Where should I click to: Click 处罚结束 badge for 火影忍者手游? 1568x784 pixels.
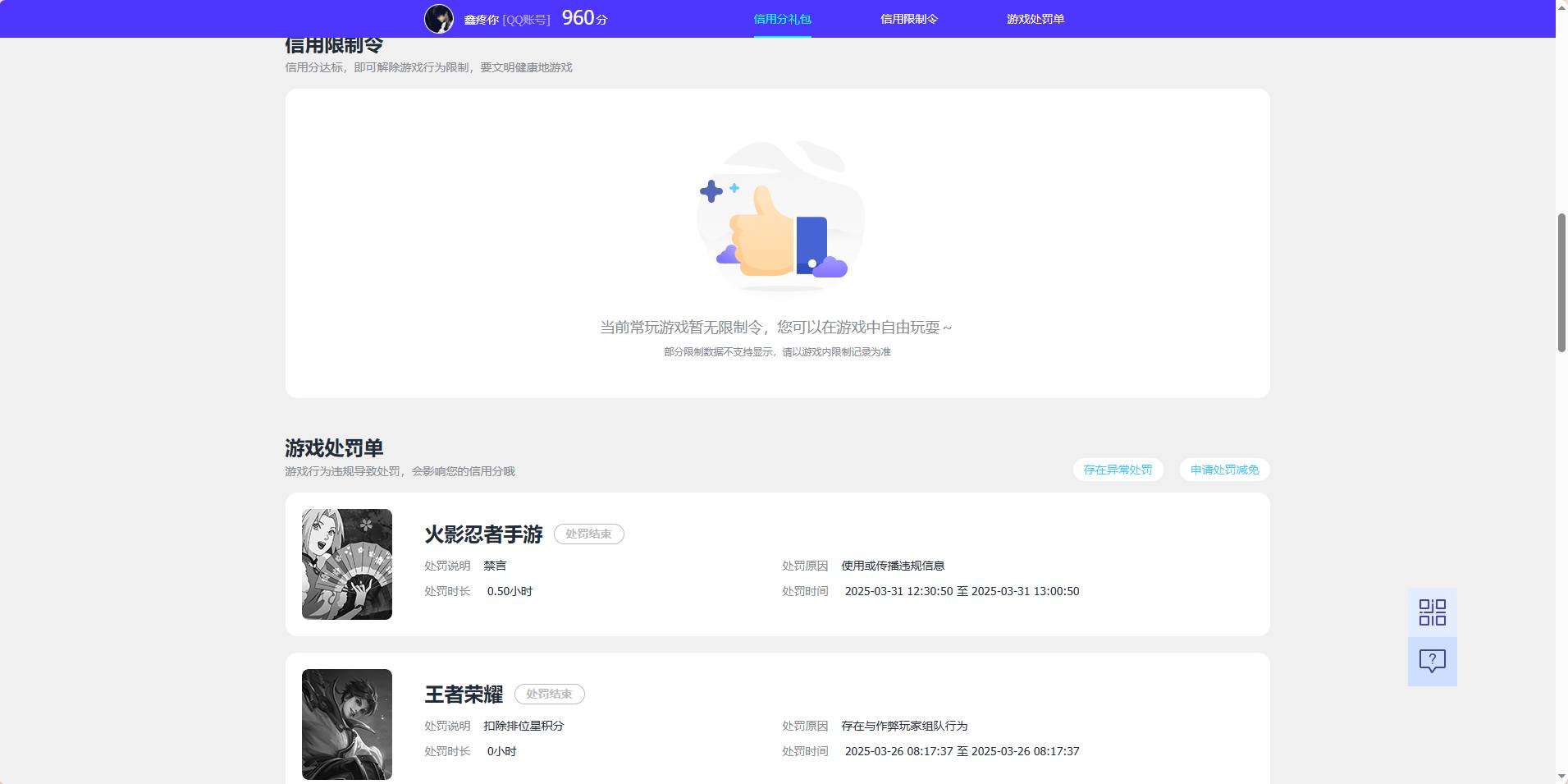(588, 534)
